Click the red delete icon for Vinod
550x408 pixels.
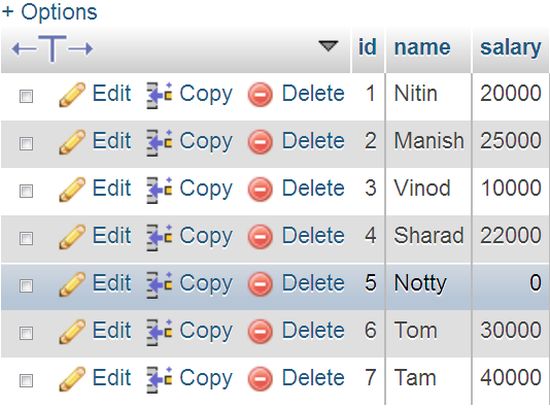[x=260, y=189]
